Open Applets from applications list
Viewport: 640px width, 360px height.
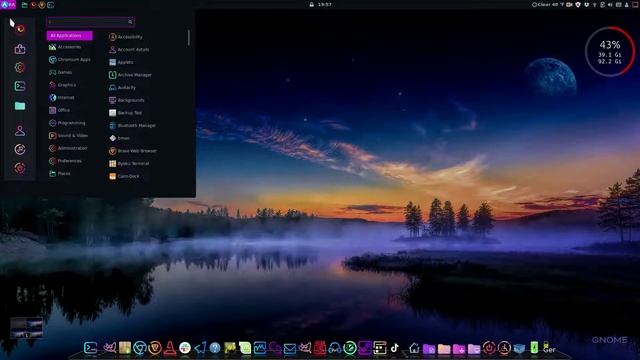click(x=121, y=62)
